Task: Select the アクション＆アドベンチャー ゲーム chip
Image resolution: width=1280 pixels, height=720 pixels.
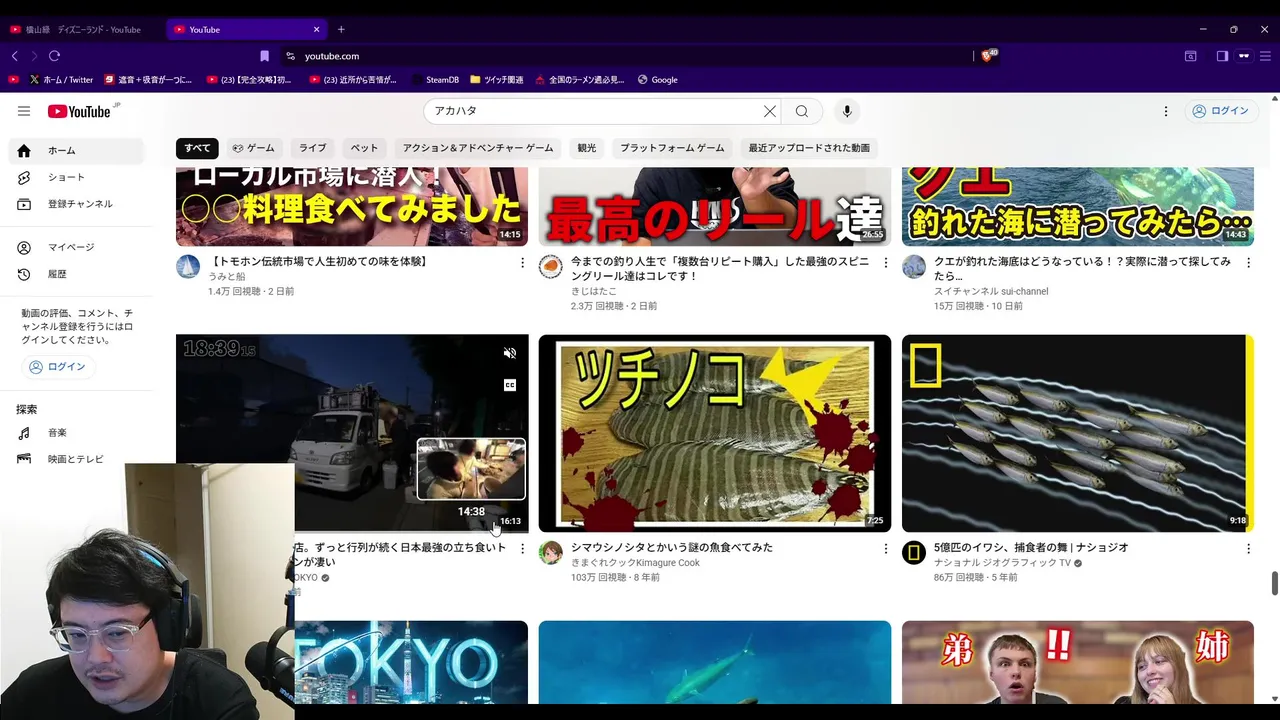Action: pyautogui.click(x=478, y=148)
